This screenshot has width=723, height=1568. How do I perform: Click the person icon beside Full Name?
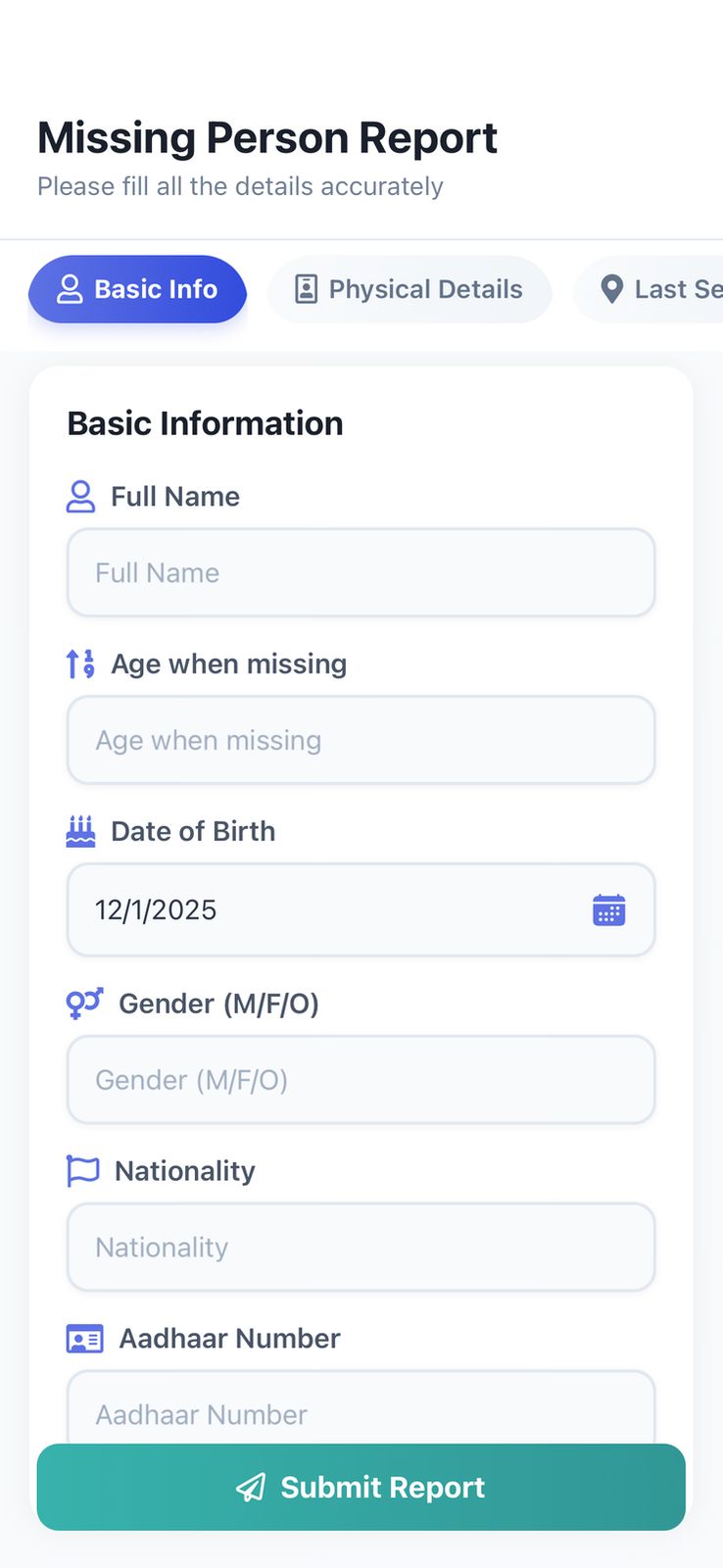click(82, 496)
